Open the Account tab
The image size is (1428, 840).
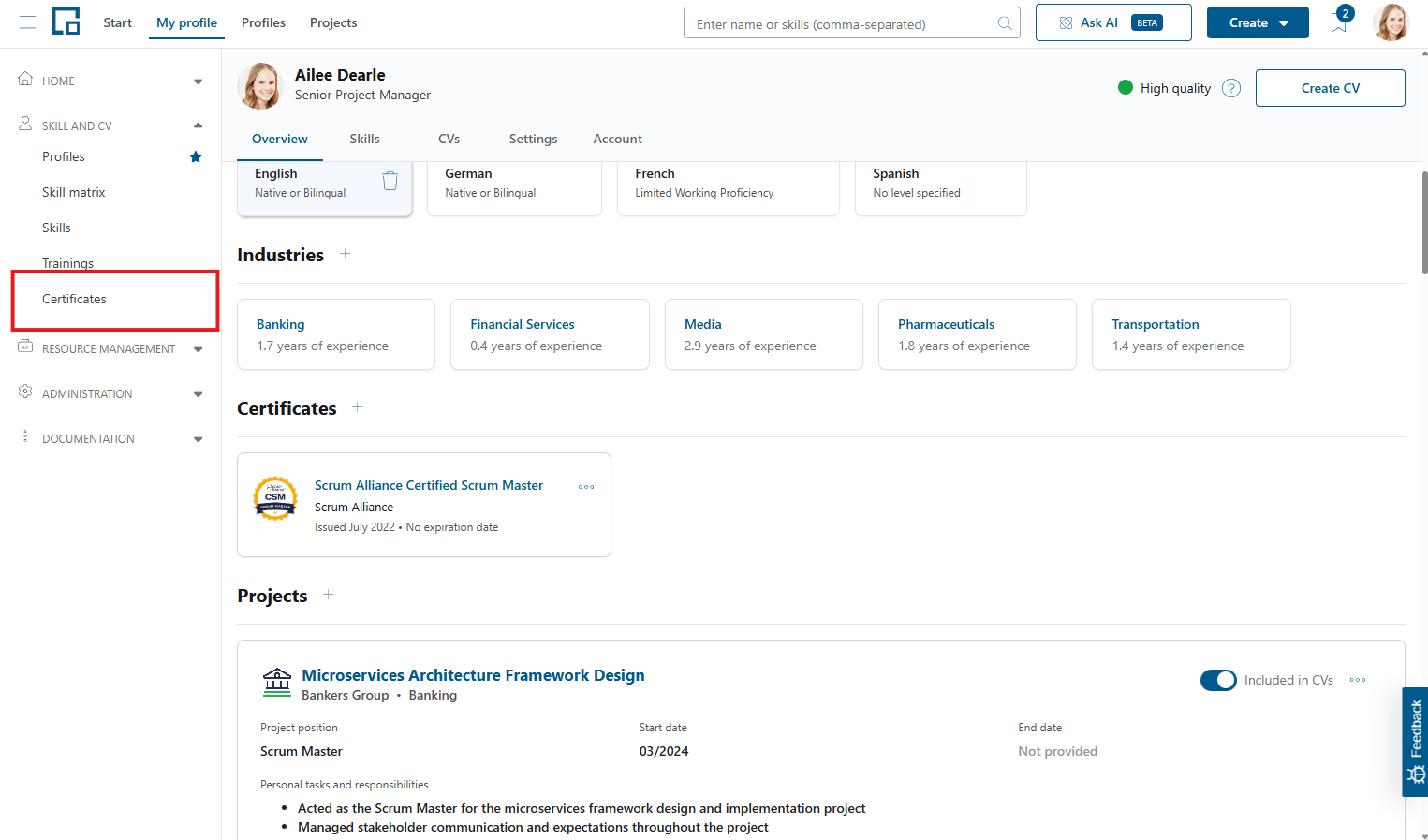[618, 139]
